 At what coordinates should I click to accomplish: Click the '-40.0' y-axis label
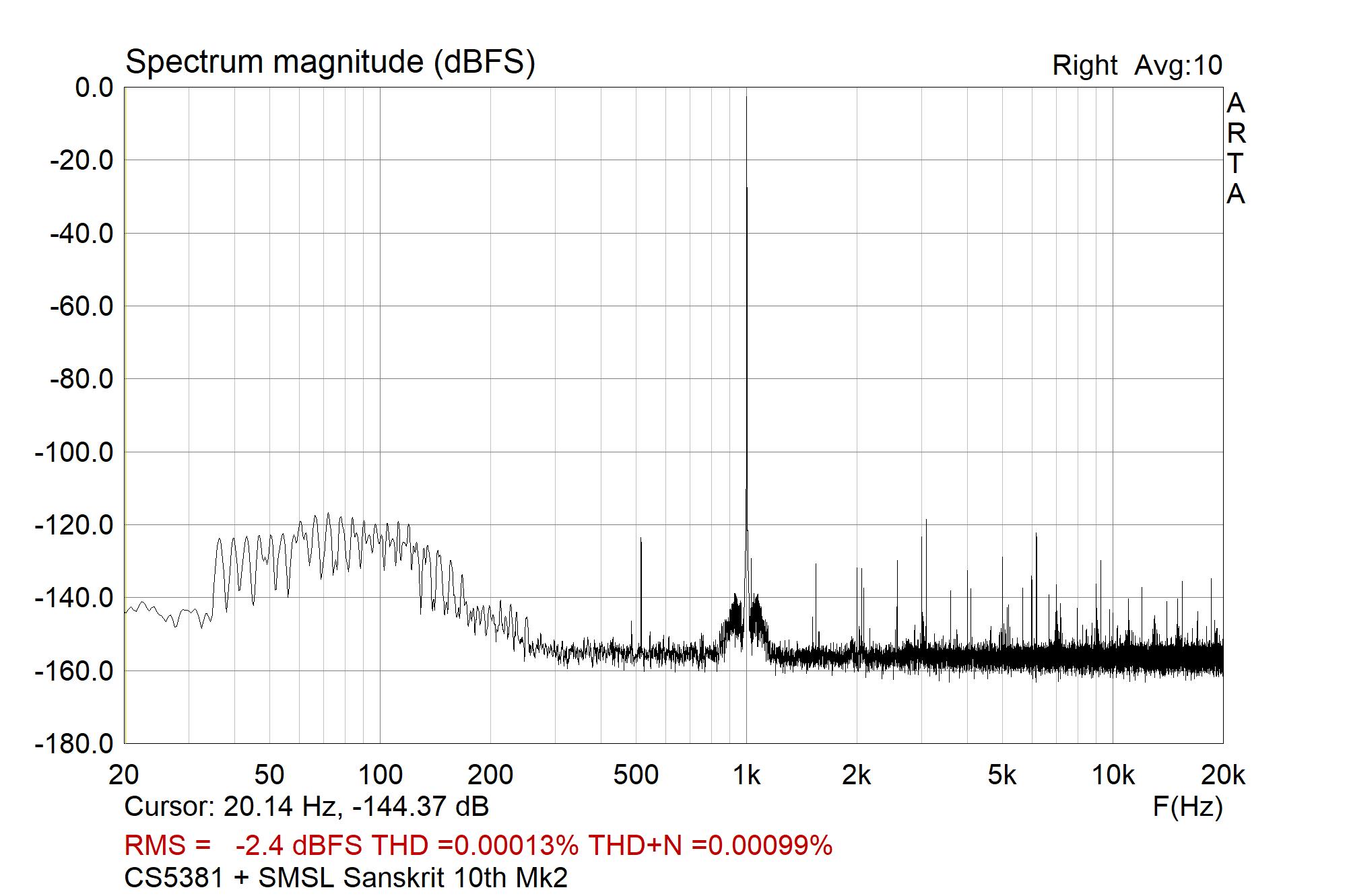coord(82,234)
